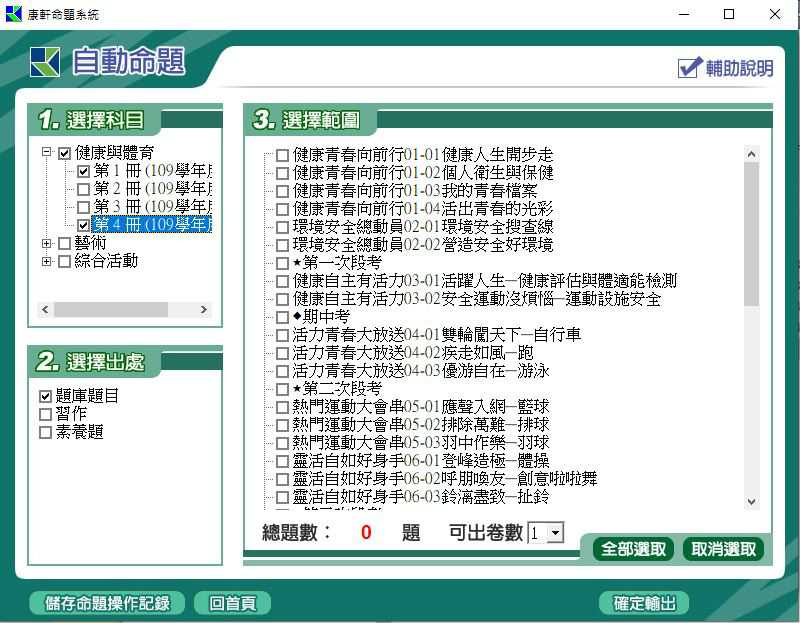Check the 藝術 subject checkbox
Image resolution: width=800 pixels, height=623 pixels.
point(64,243)
